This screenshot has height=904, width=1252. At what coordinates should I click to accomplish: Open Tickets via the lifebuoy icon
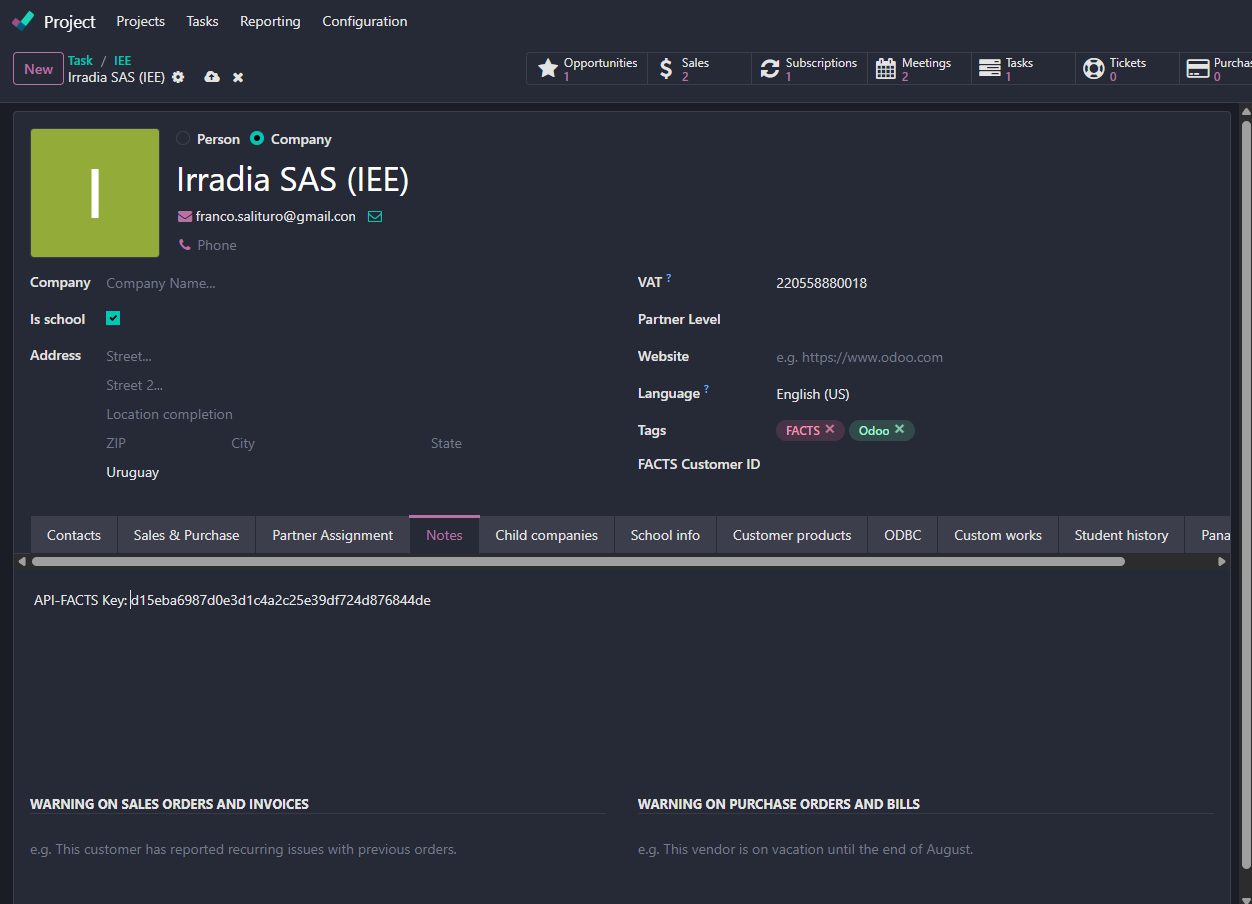1094,68
